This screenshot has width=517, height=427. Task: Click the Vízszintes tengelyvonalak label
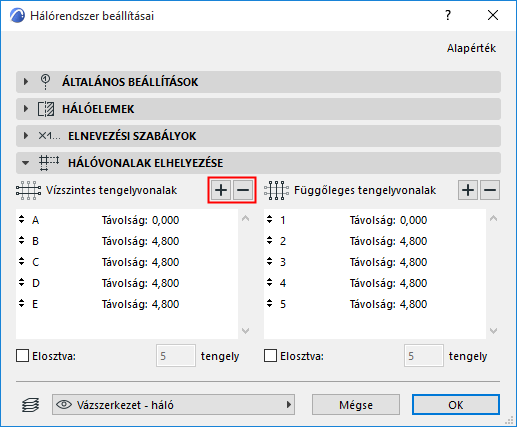[x=111, y=190]
